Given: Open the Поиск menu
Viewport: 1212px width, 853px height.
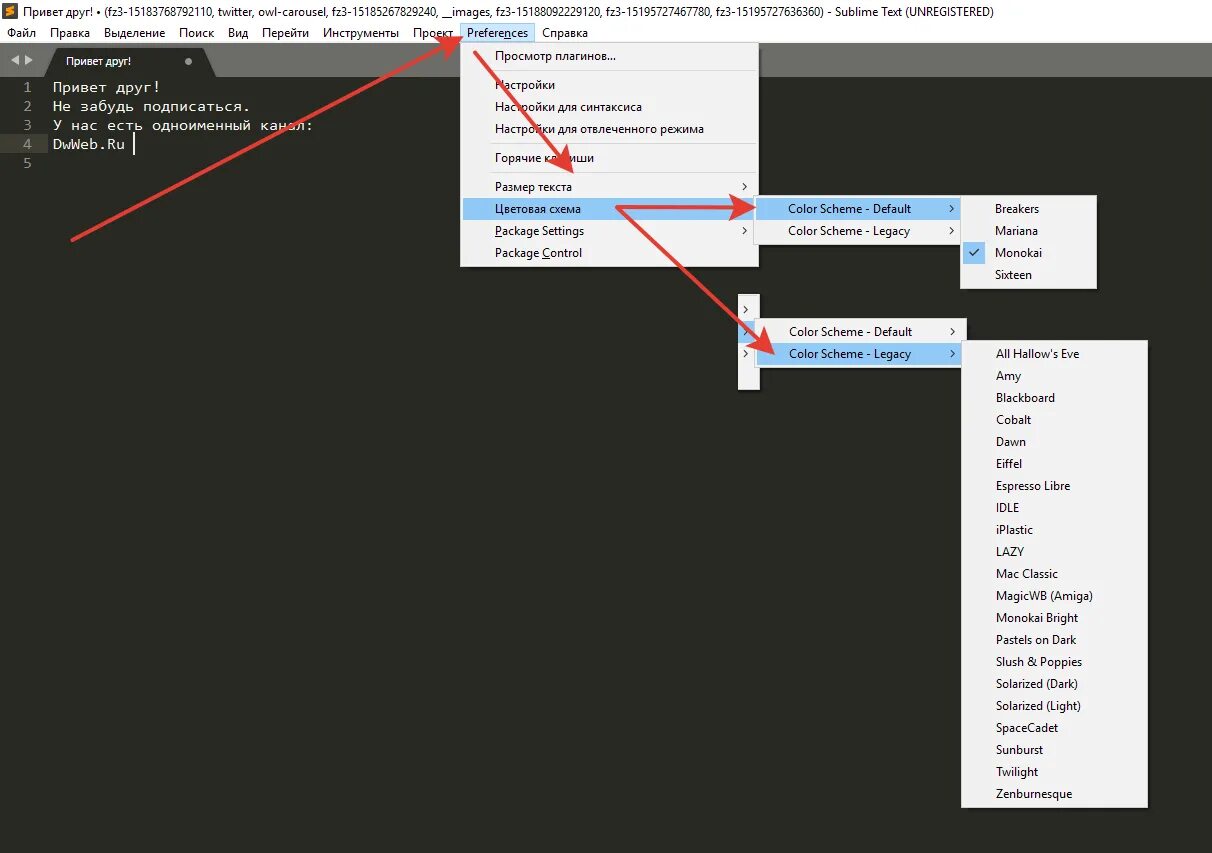Looking at the screenshot, I should (197, 33).
